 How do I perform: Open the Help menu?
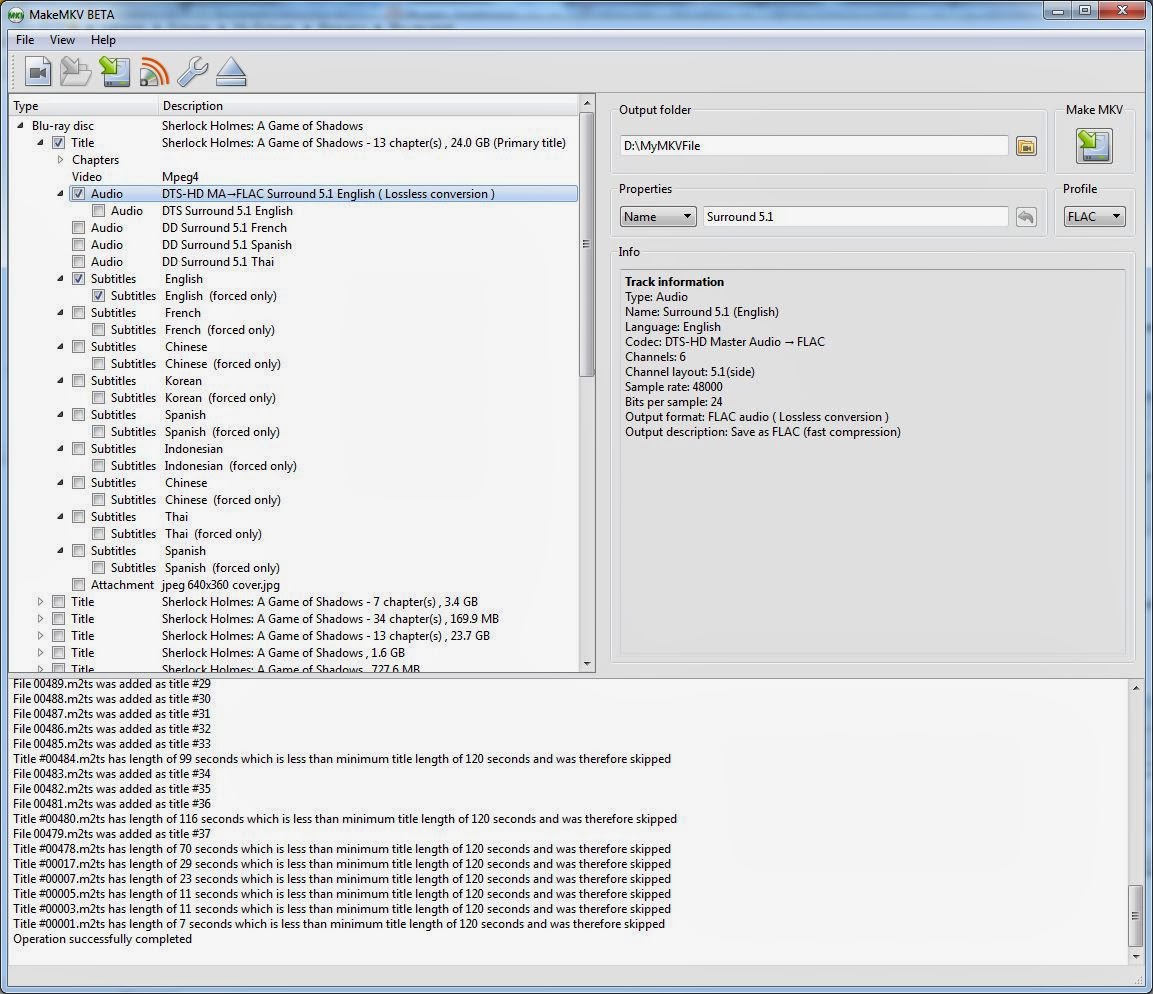pyautogui.click(x=103, y=40)
